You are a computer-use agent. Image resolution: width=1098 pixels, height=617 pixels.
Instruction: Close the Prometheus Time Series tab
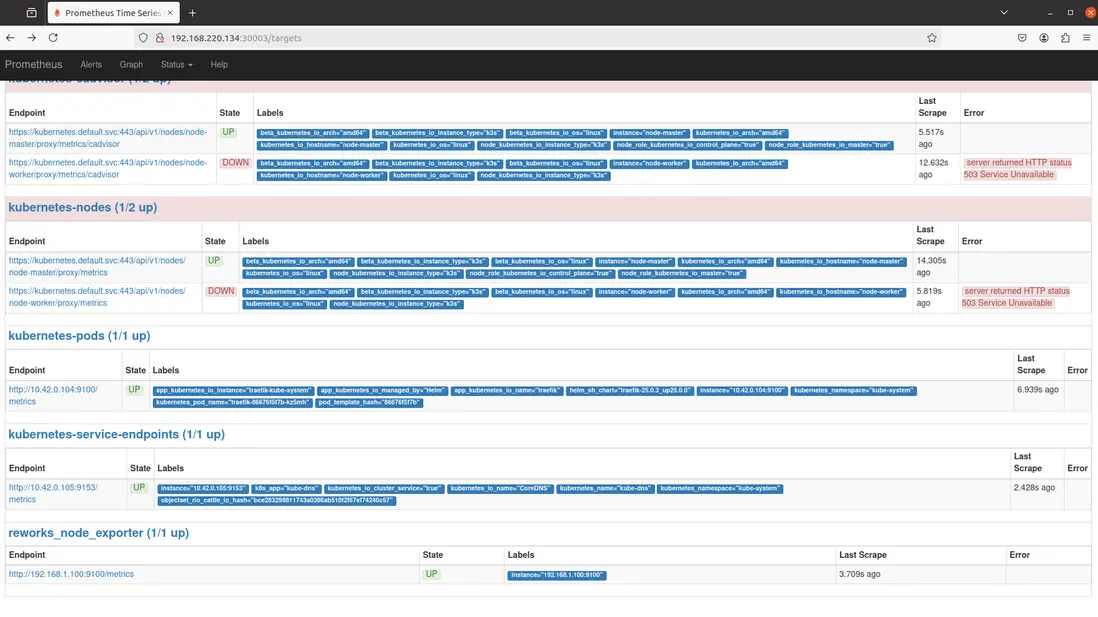coord(170,13)
